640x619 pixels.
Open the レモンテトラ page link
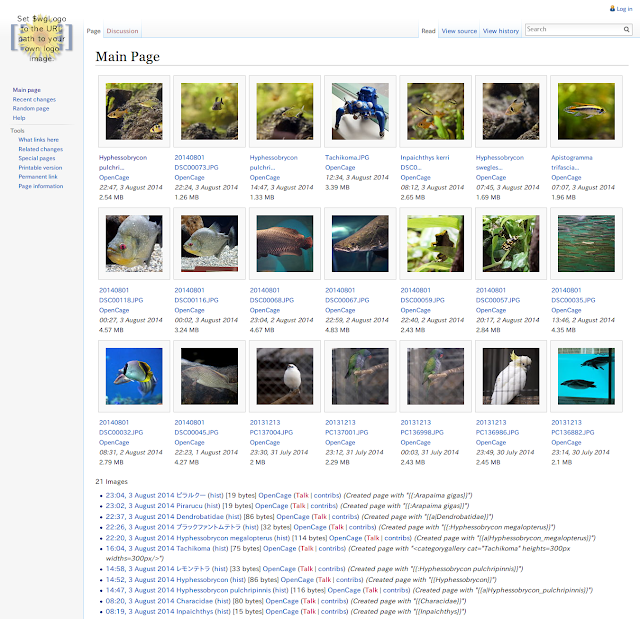tap(193, 569)
